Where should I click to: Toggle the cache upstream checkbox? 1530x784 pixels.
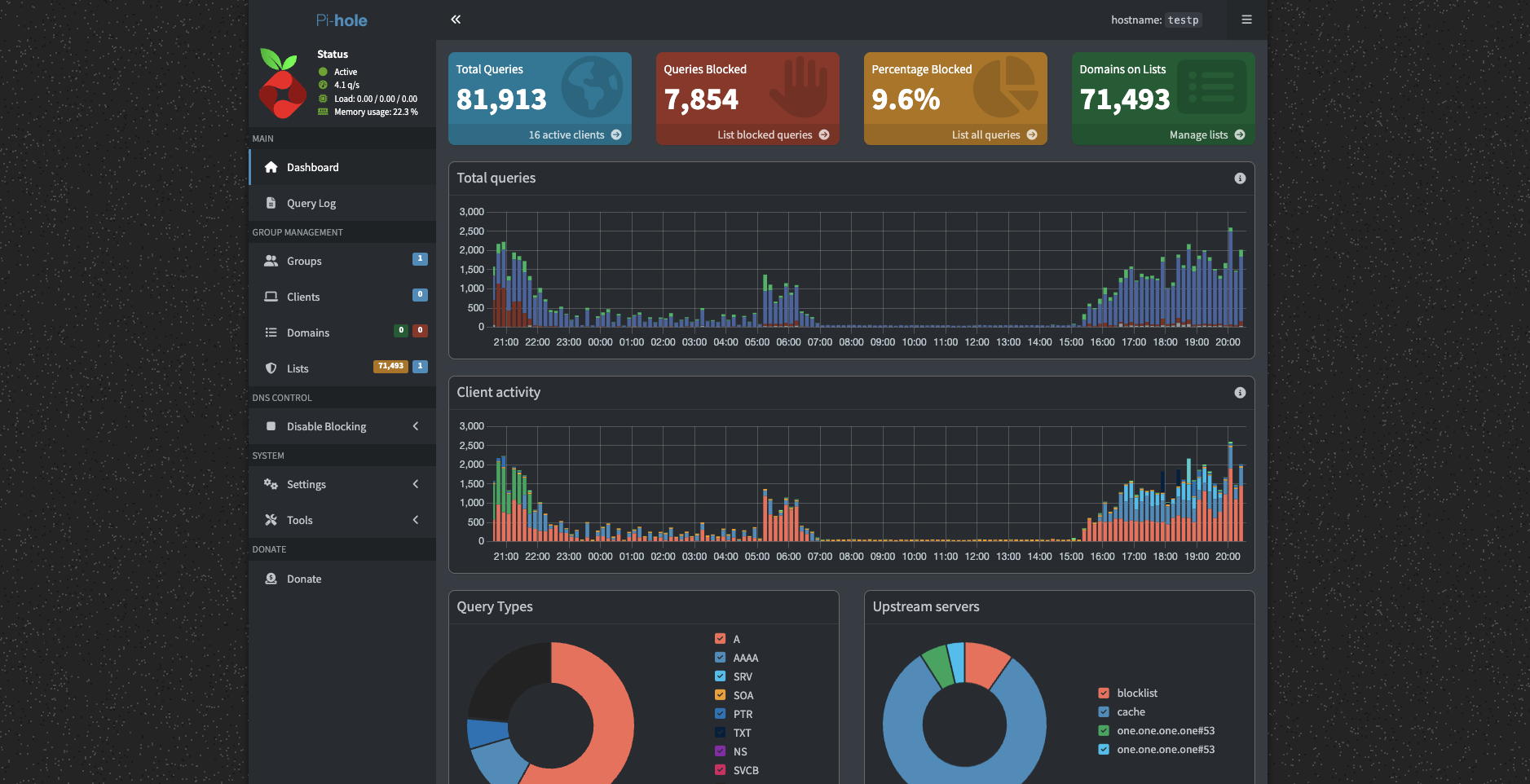pos(1104,712)
